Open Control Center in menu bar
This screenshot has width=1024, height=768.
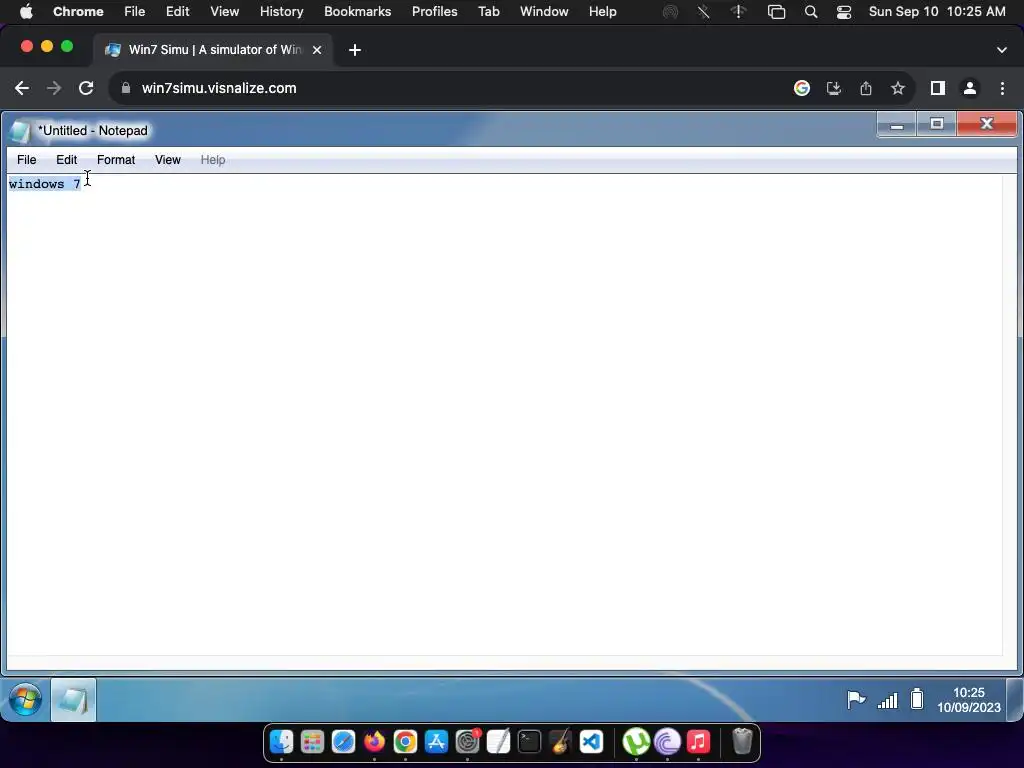click(x=844, y=12)
